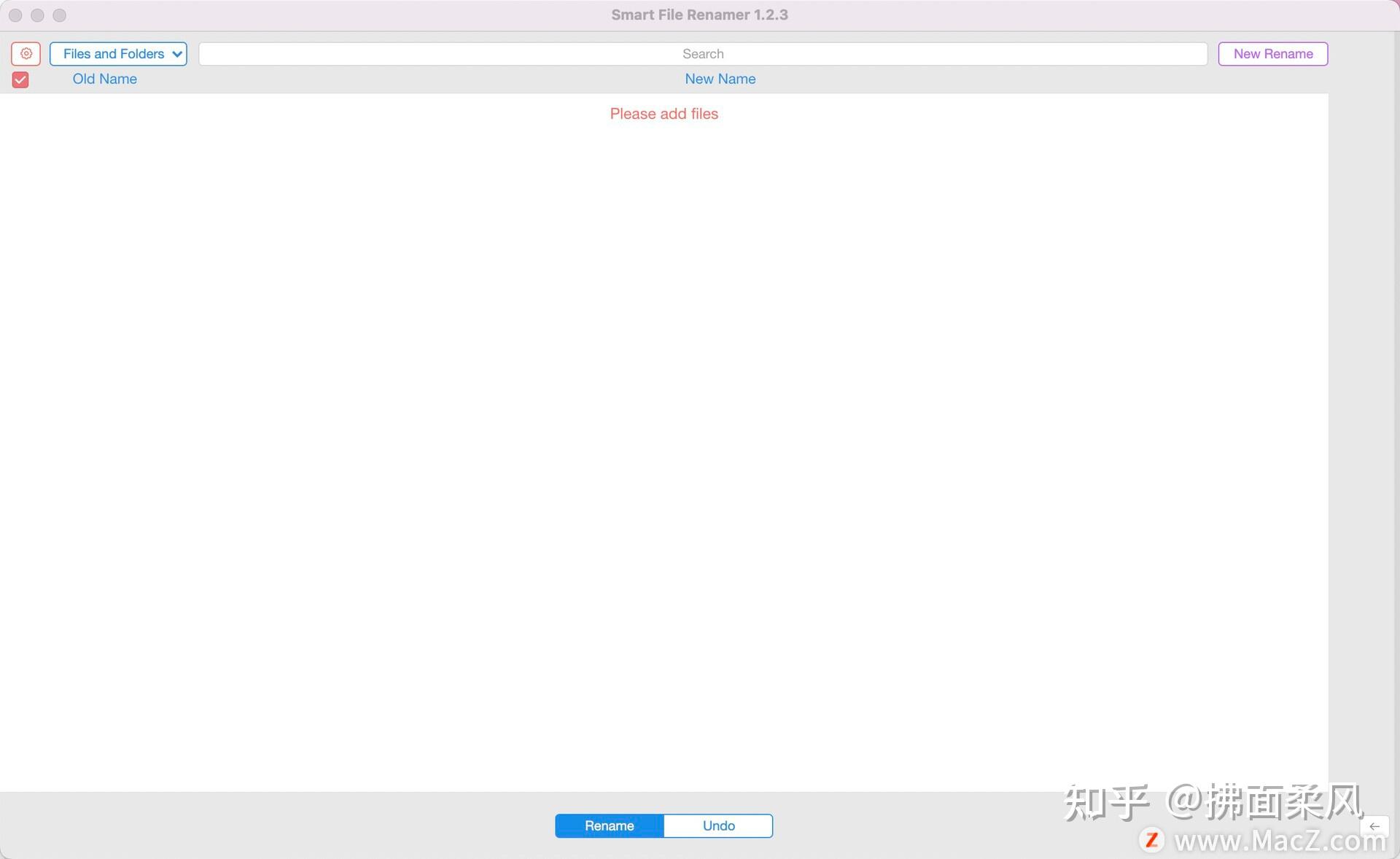Viewport: 1400px width, 859px height.
Task: Focus the Search input field
Action: [702, 54]
